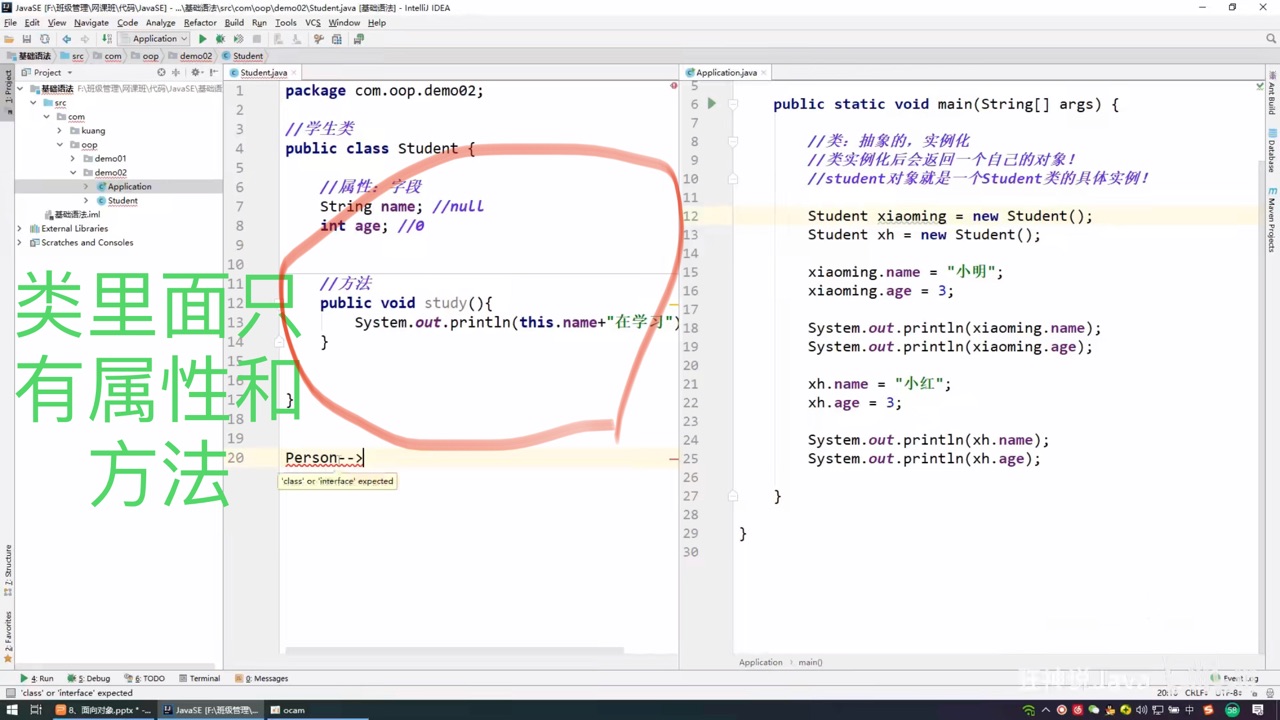Expand the External Libraries node

point(20,229)
